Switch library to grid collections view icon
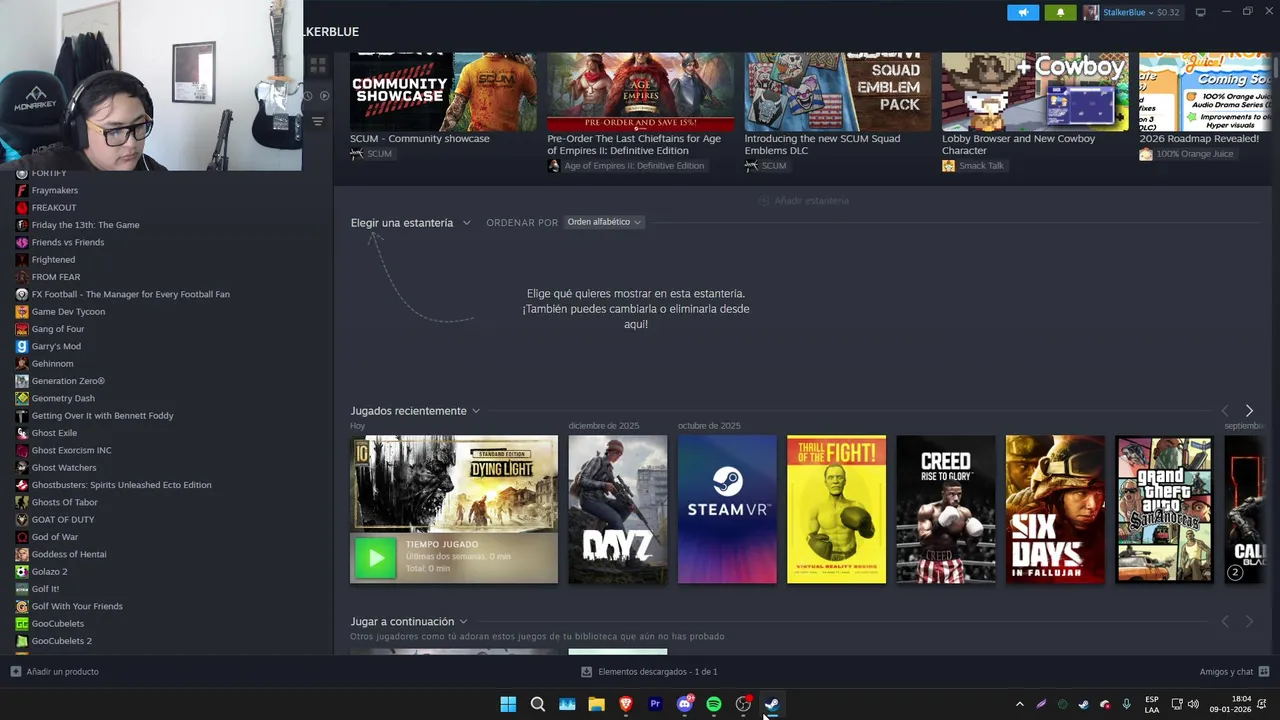The image size is (1280, 720). pos(318,66)
